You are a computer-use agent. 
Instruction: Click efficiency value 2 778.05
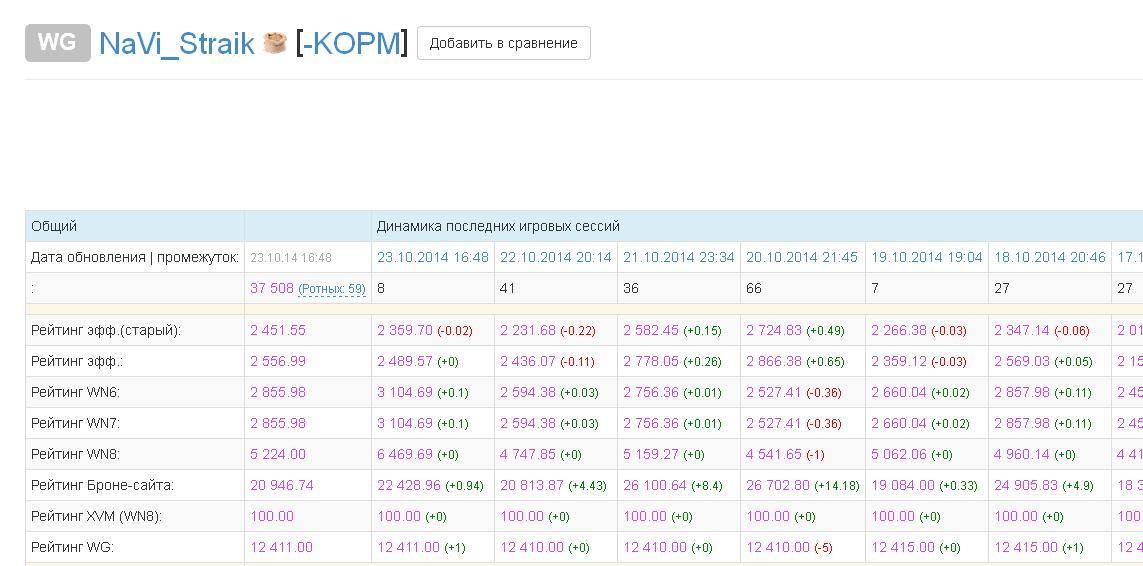(652, 361)
